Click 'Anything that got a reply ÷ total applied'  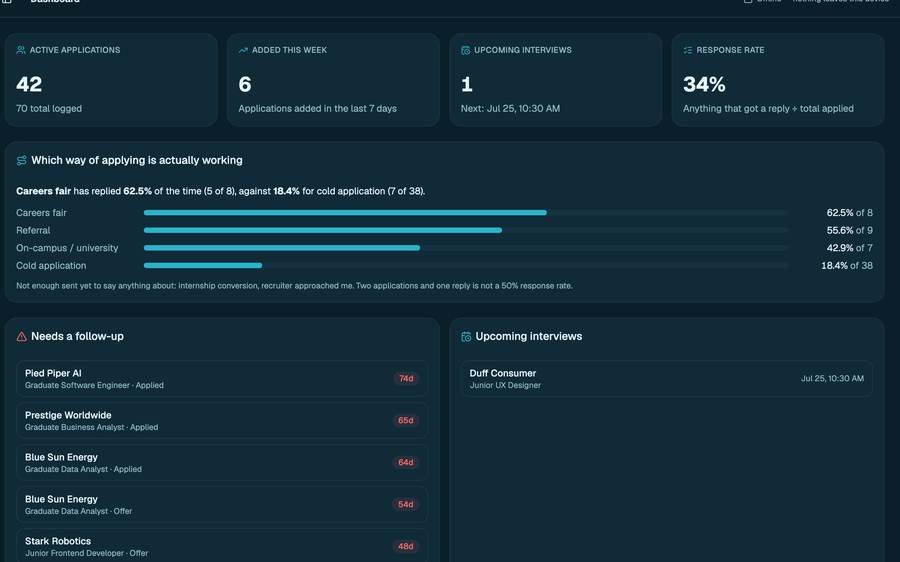pyautogui.click(x=768, y=108)
